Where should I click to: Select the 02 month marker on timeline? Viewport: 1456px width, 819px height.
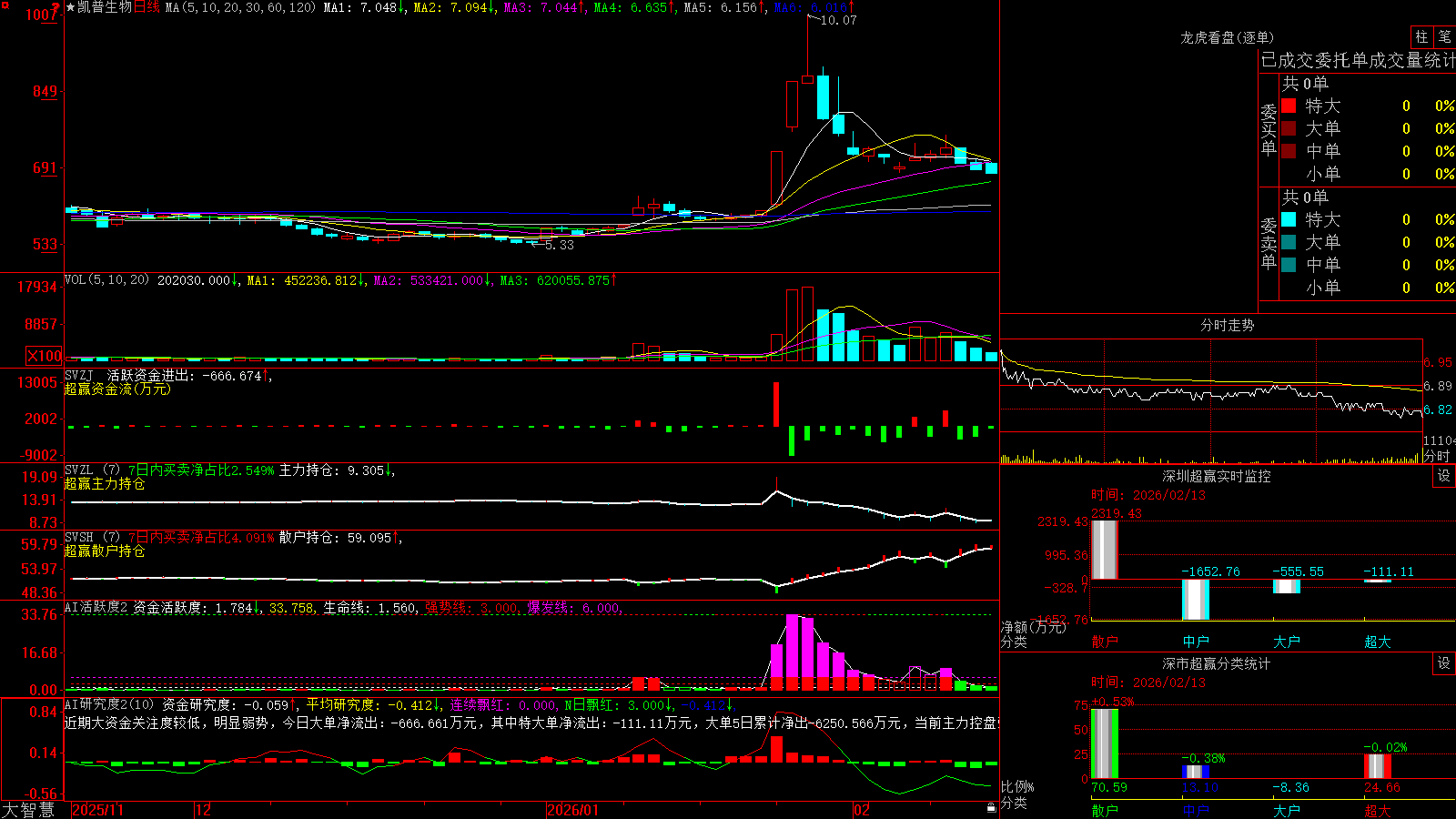(862, 810)
